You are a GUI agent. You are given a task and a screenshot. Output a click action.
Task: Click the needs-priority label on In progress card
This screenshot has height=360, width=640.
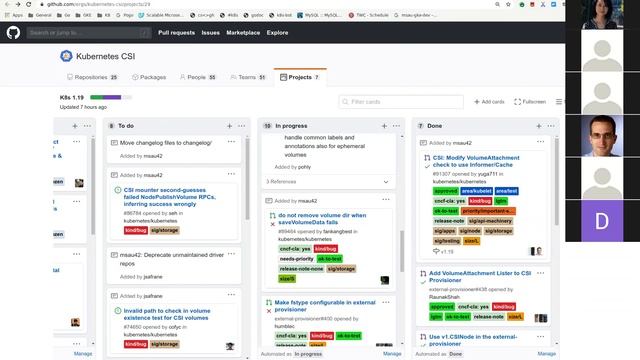[x=296, y=259]
